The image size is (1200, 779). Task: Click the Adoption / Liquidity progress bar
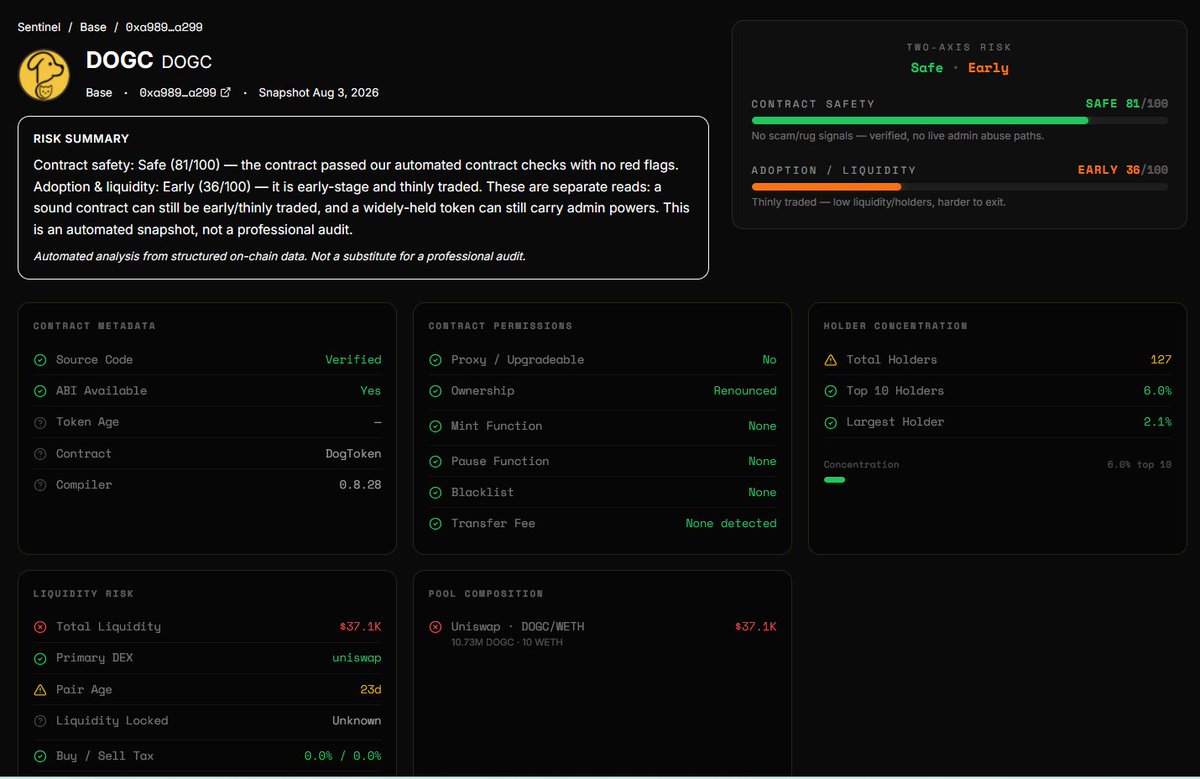tap(960, 186)
